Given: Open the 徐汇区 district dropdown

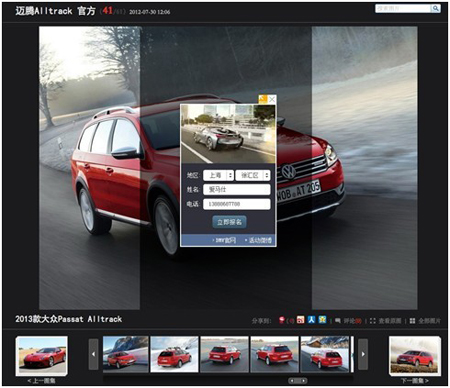Looking at the screenshot, I should pos(253,175).
